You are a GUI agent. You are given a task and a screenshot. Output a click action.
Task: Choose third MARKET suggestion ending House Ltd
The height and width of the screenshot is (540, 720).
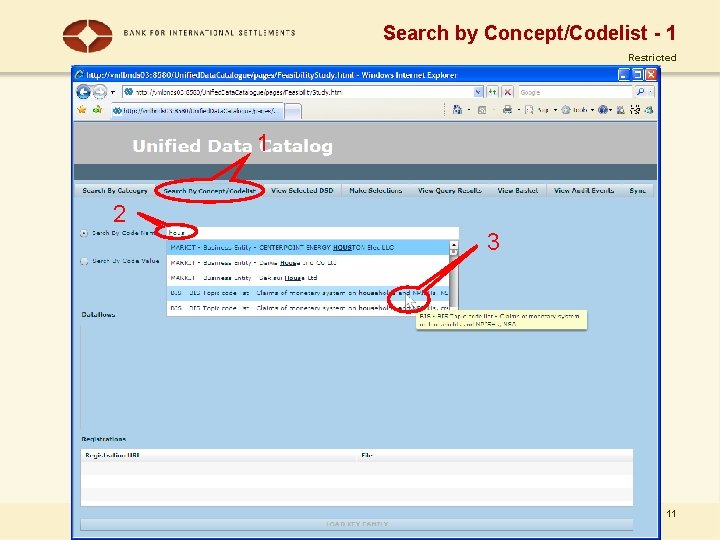[x=308, y=278]
